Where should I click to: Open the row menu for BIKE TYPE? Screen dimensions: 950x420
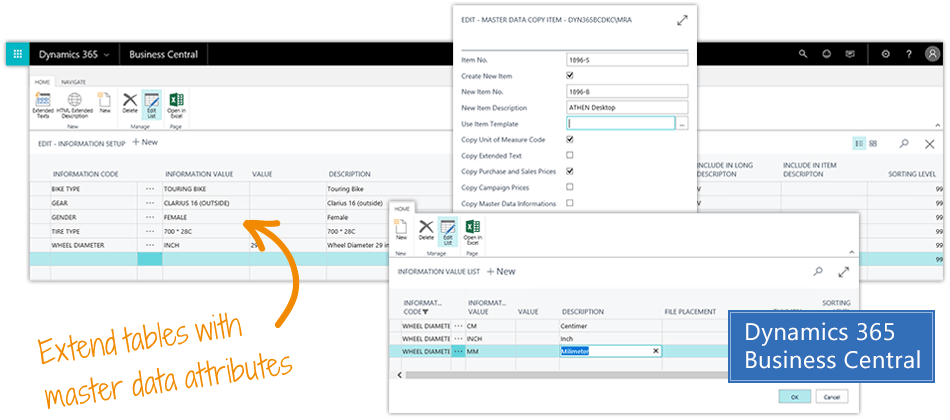(150, 188)
